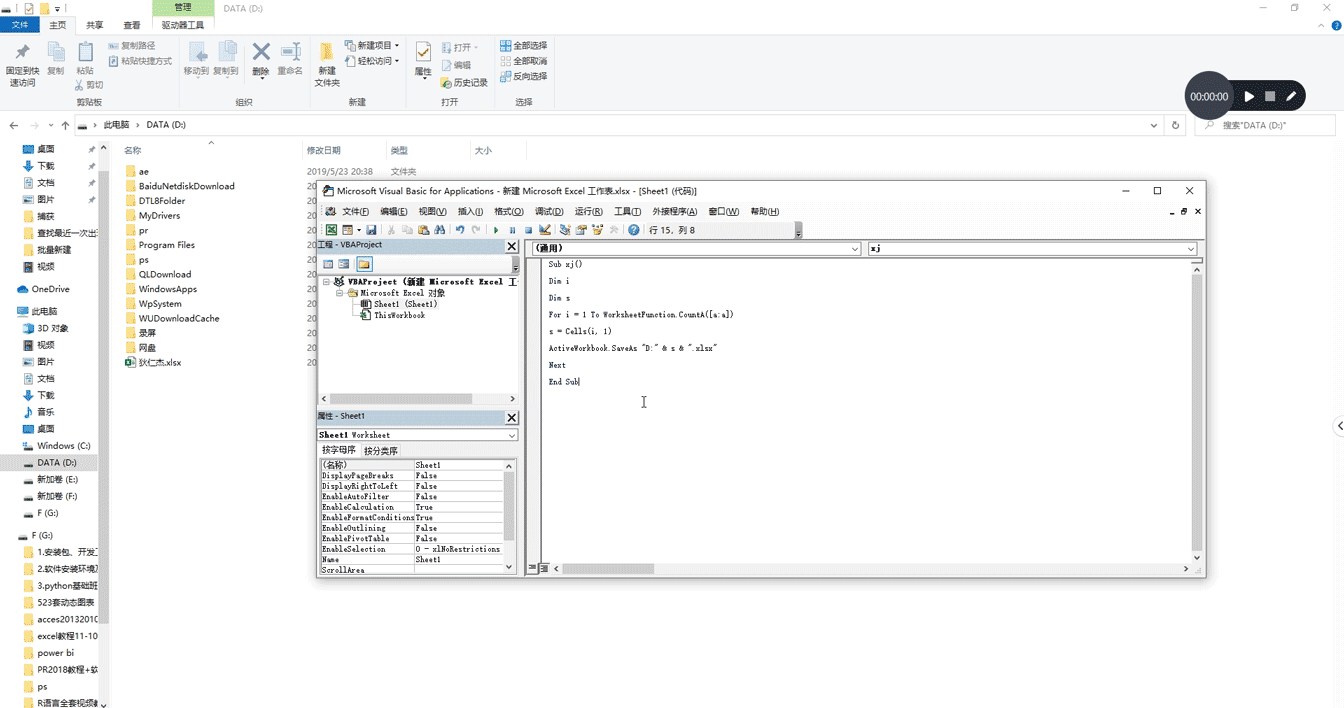The width and height of the screenshot is (1344, 708).
Task: Open the xj procedure dropdown
Action: [1190, 248]
